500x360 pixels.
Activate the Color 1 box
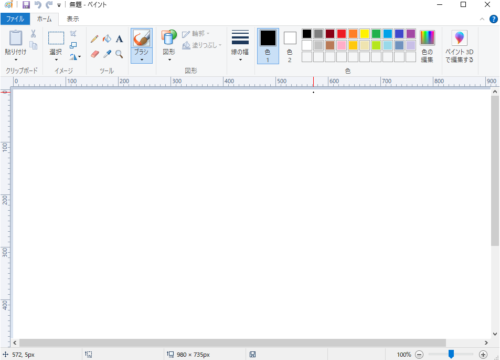268,46
